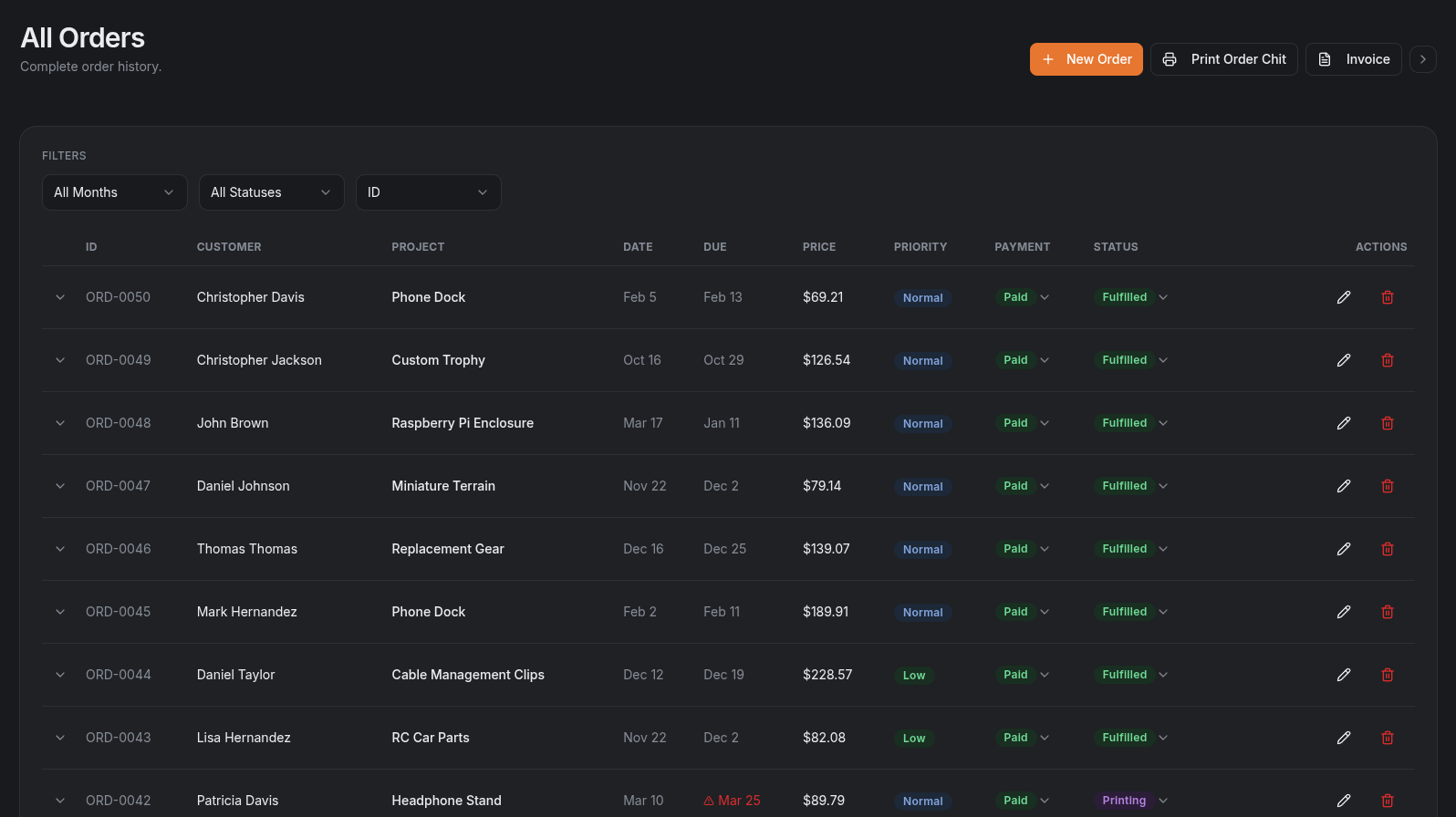
Task: Open Printing status dropdown for ORD-0042
Action: (x=1134, y=801)
